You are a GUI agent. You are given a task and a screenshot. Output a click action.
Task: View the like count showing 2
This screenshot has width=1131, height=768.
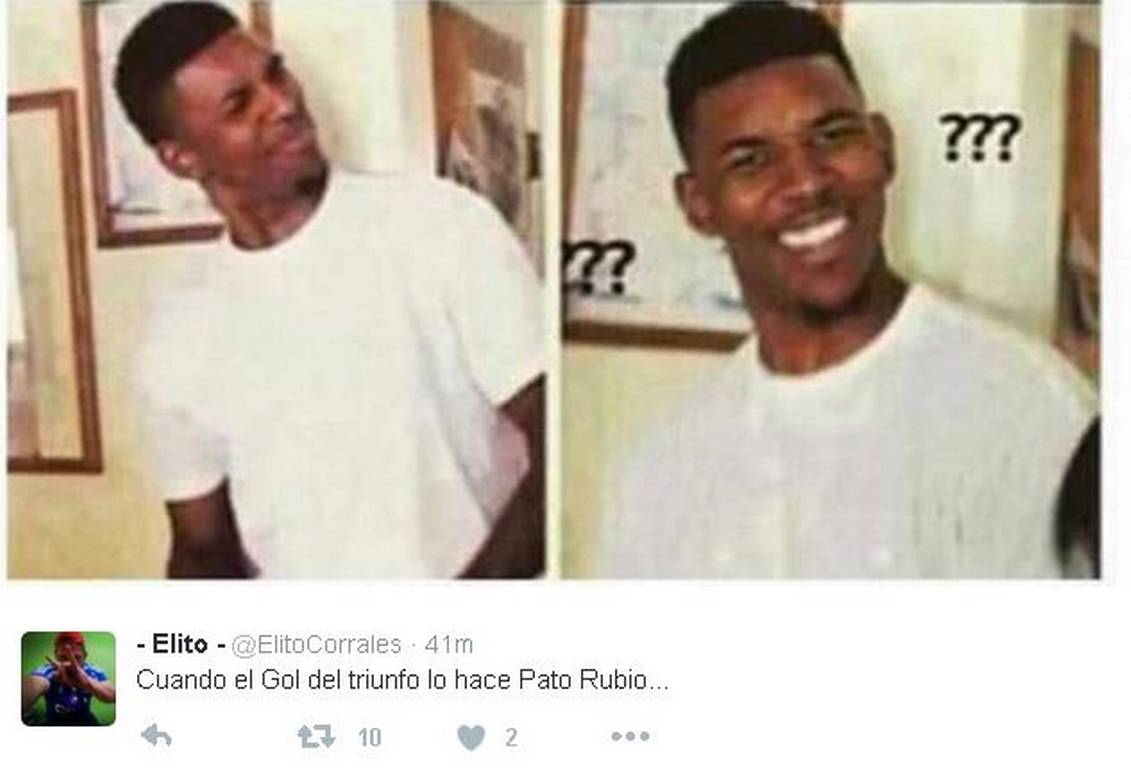pyautogui.click(x=511, y=737)
